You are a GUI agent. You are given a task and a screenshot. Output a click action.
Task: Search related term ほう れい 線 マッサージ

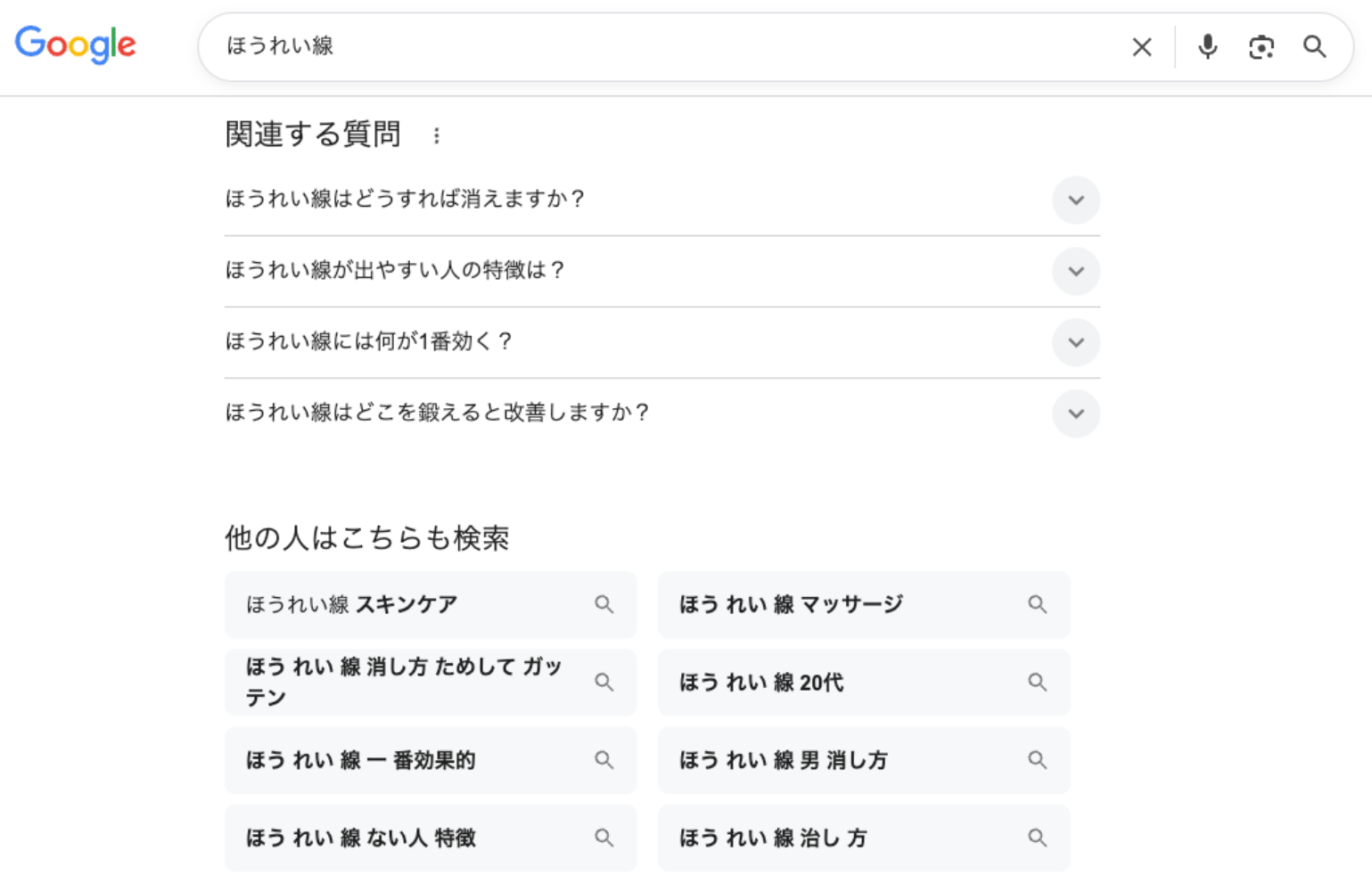pyautogui.click(x=863, y=604)
